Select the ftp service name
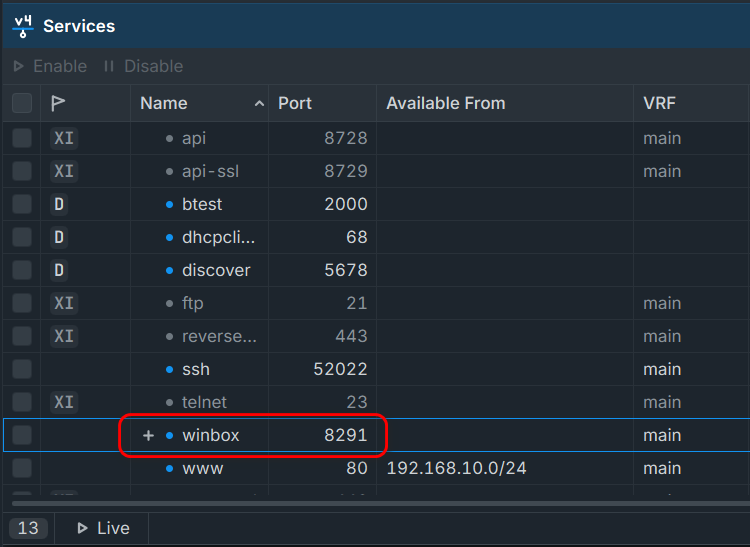 (x=193, y=303)
